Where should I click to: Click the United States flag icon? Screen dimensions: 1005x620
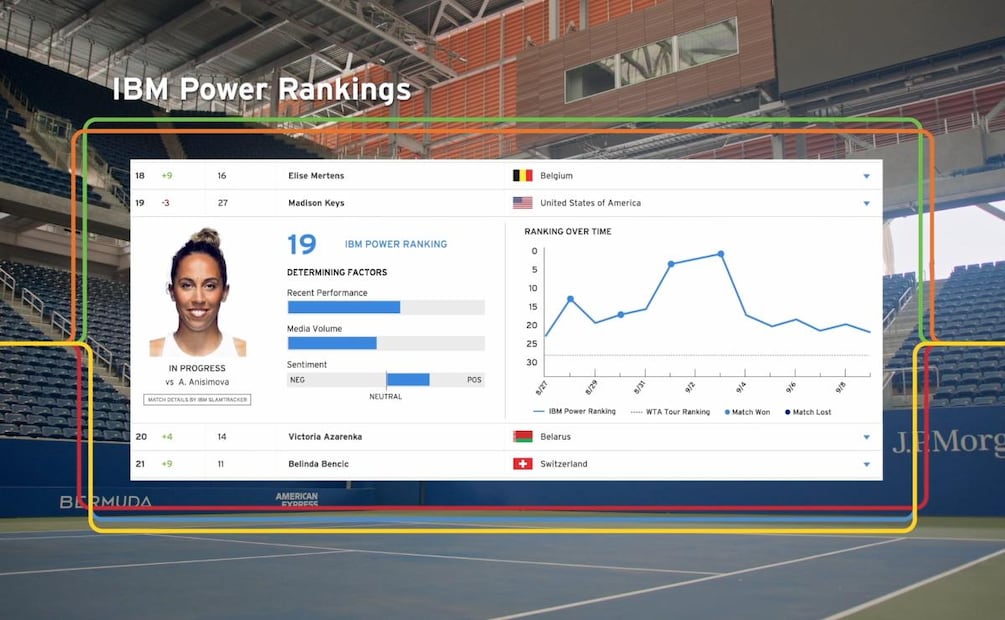pos(522,203)
